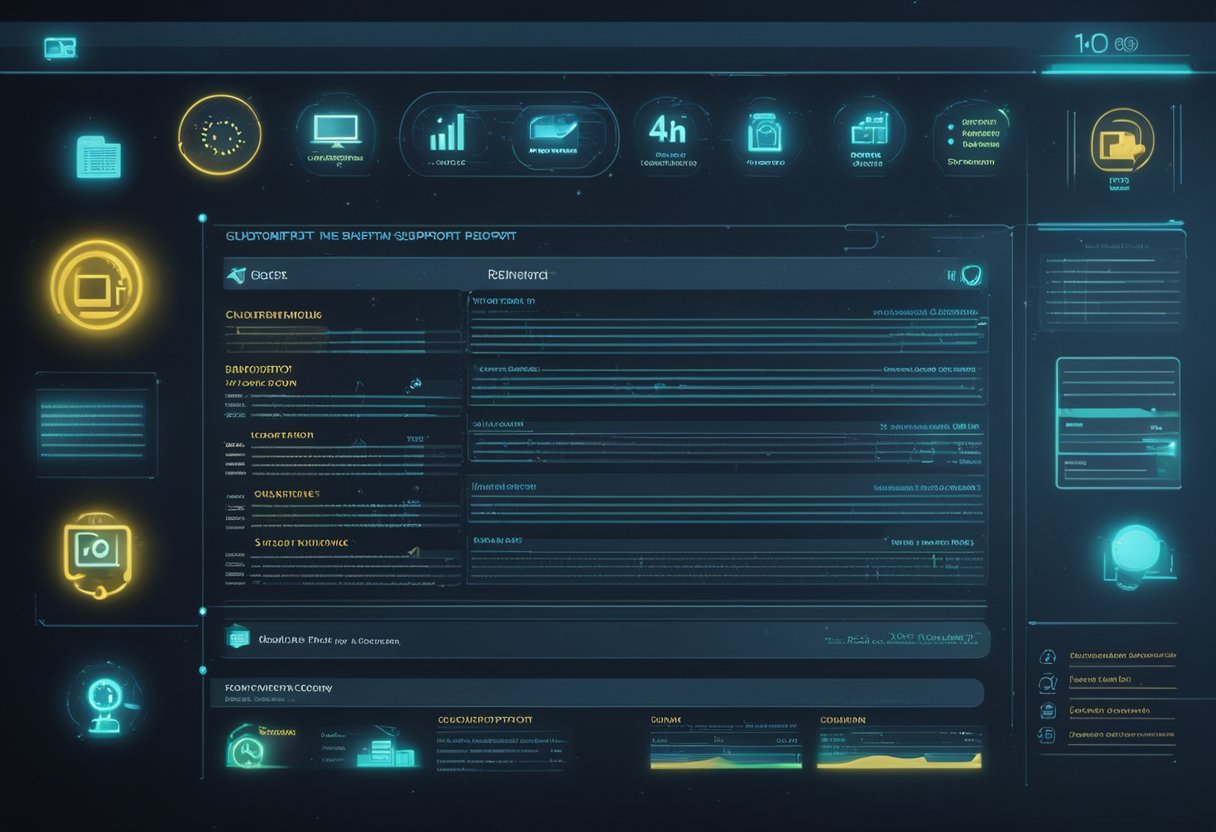Open the clipboard icon in top toolbar
This screenshot has width=1216, height=832.
pos(764,132)
